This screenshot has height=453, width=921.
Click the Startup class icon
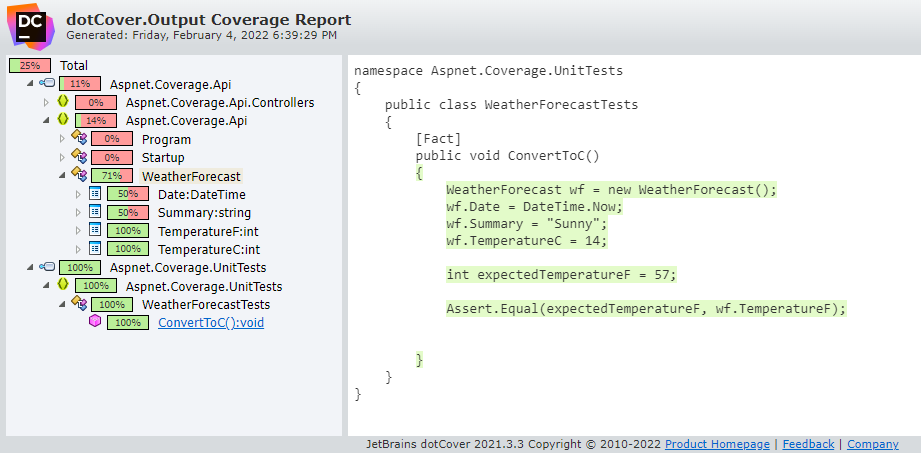pyautogui.click(x=79, y=157)
